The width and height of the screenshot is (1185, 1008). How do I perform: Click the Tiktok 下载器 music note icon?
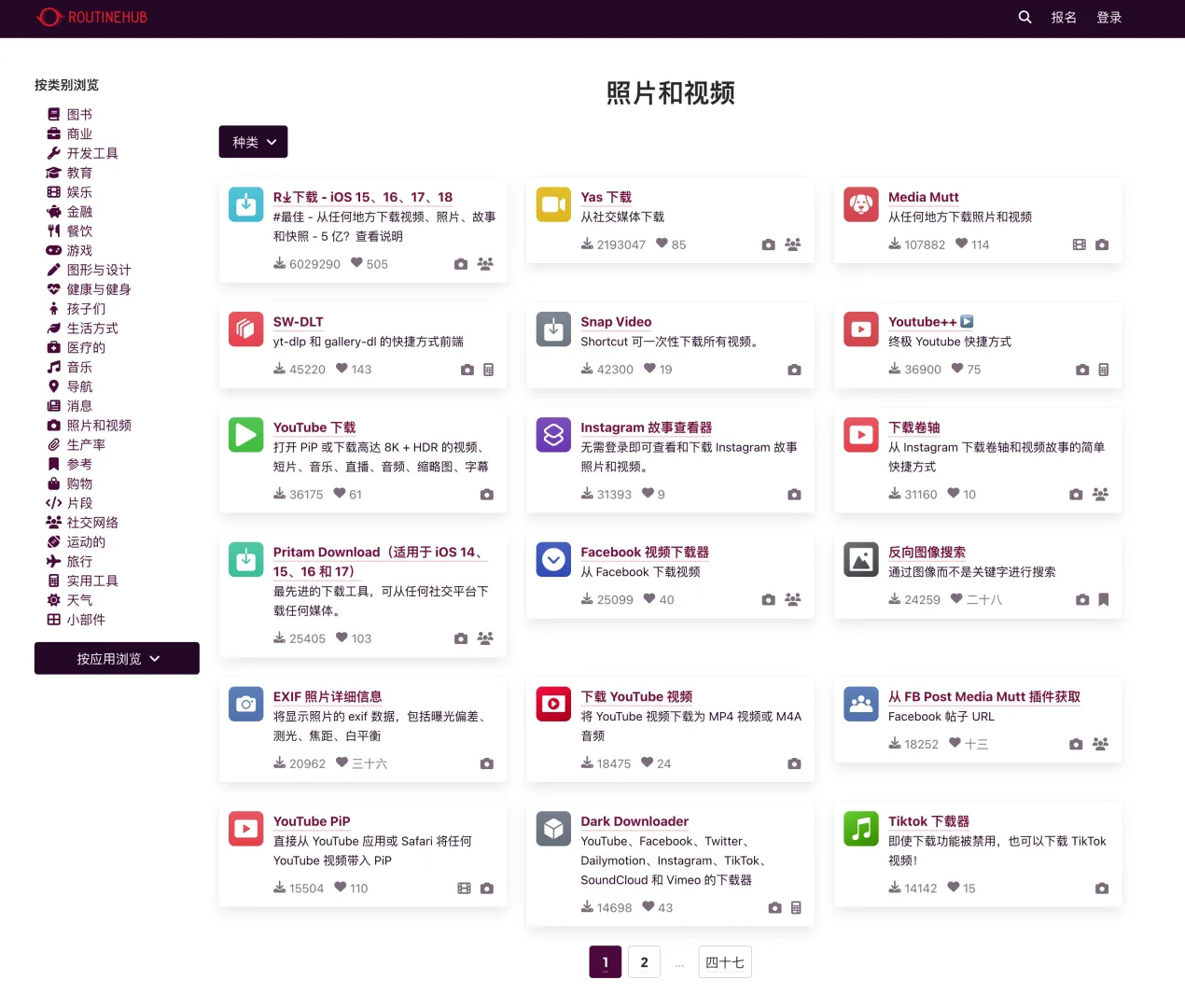[860, 828]
